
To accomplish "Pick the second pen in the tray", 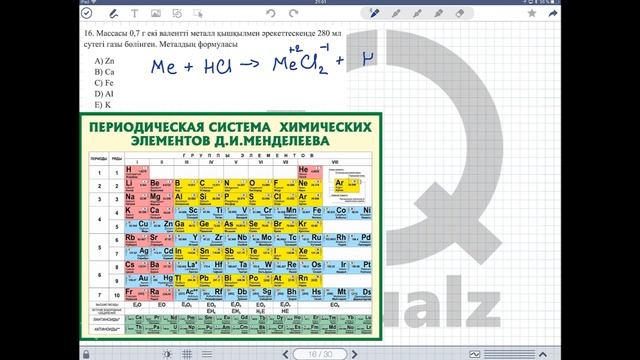I will (x=396, y=13).
